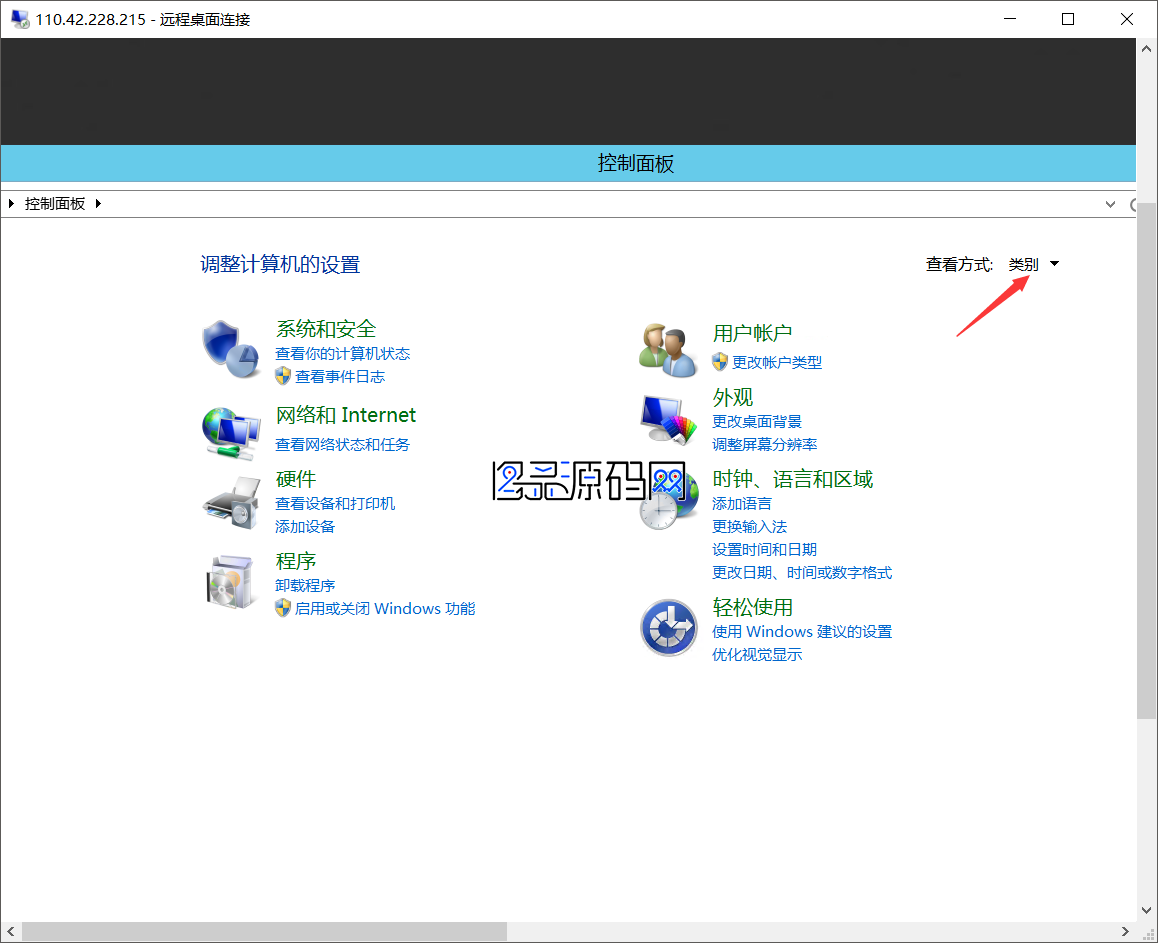Click the root arrow before 控制面板 breadcrumb
The height and width of the screenshot is (943, 1158).
[x=11, y=204]
